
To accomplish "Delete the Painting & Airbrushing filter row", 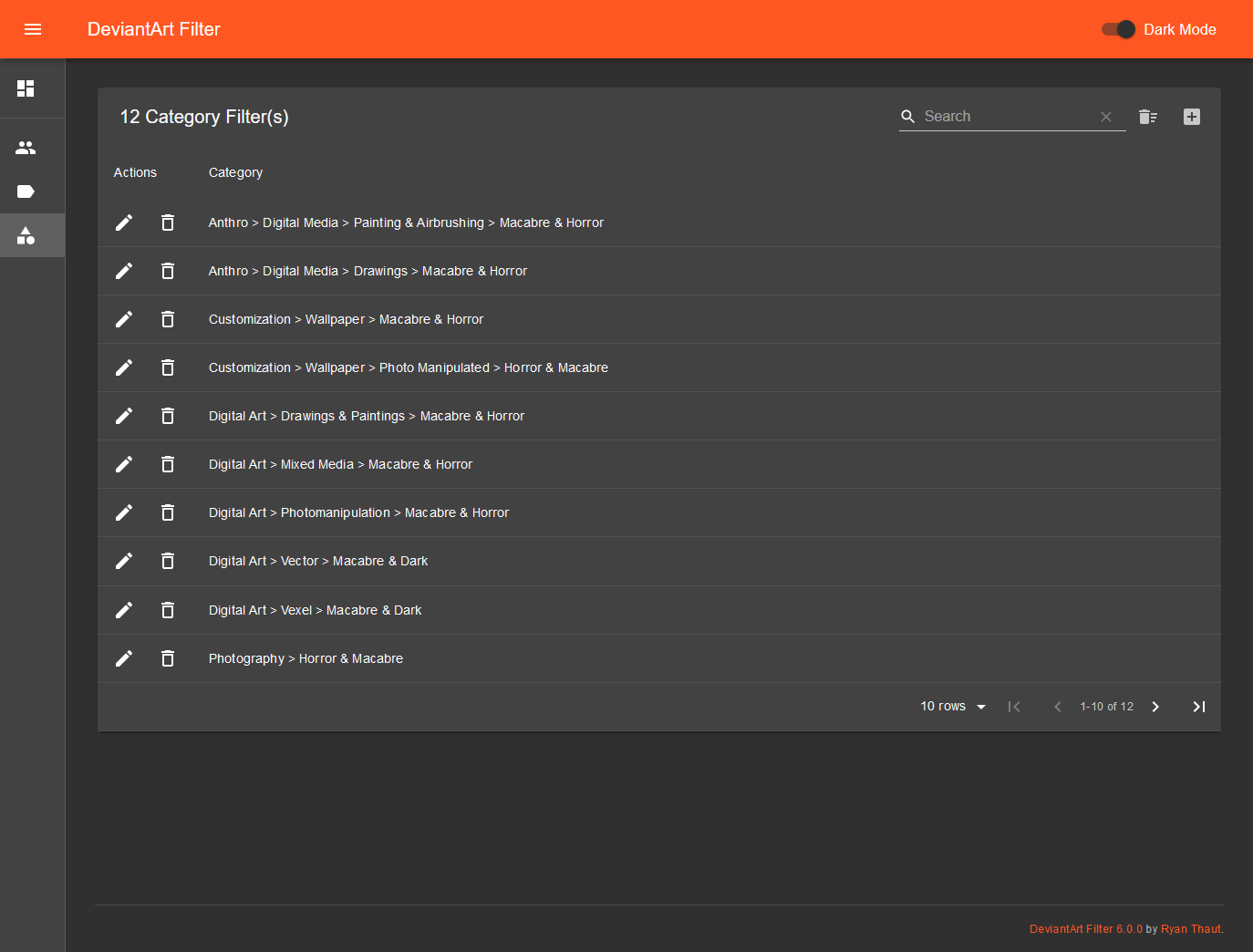I will pos(168,222).
